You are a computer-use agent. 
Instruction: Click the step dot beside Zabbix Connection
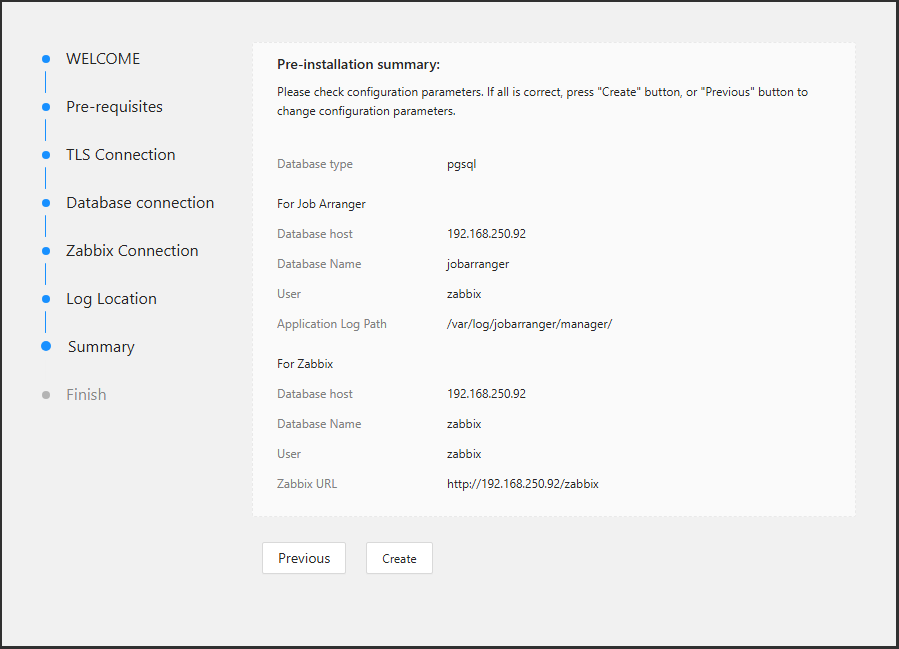coord(46,251)
